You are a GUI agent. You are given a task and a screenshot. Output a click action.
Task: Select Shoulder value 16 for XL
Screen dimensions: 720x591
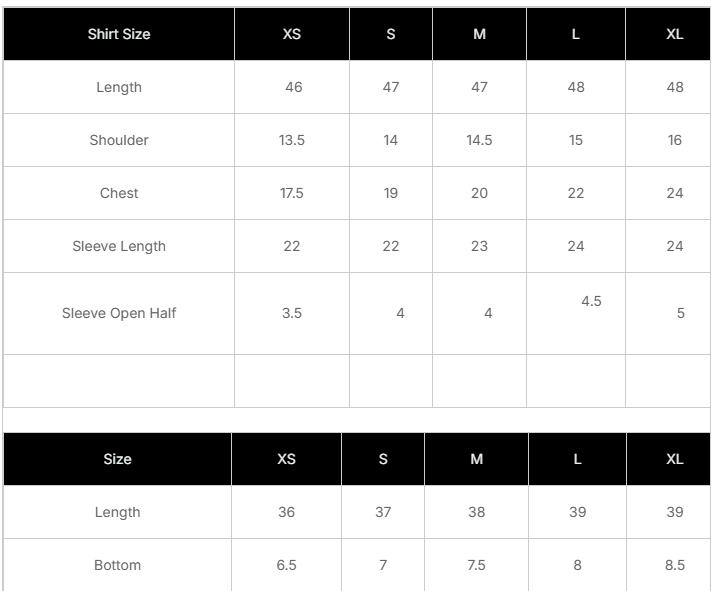pos(675,140)
